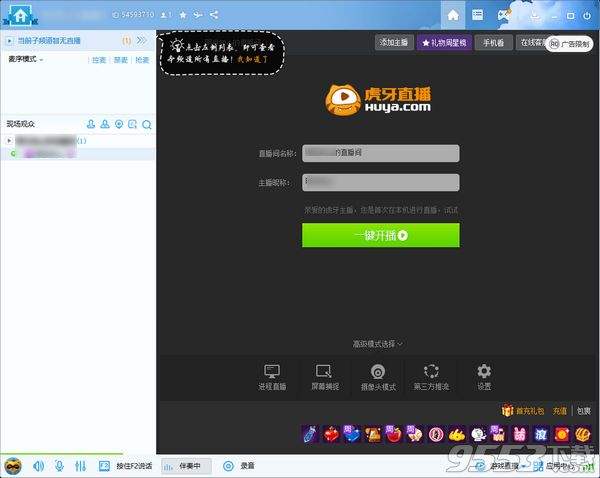This screenshot has height=478, width=600.
Task: Open 设置 gear icon
Action: pyautogui.click(x=484, y=377)
